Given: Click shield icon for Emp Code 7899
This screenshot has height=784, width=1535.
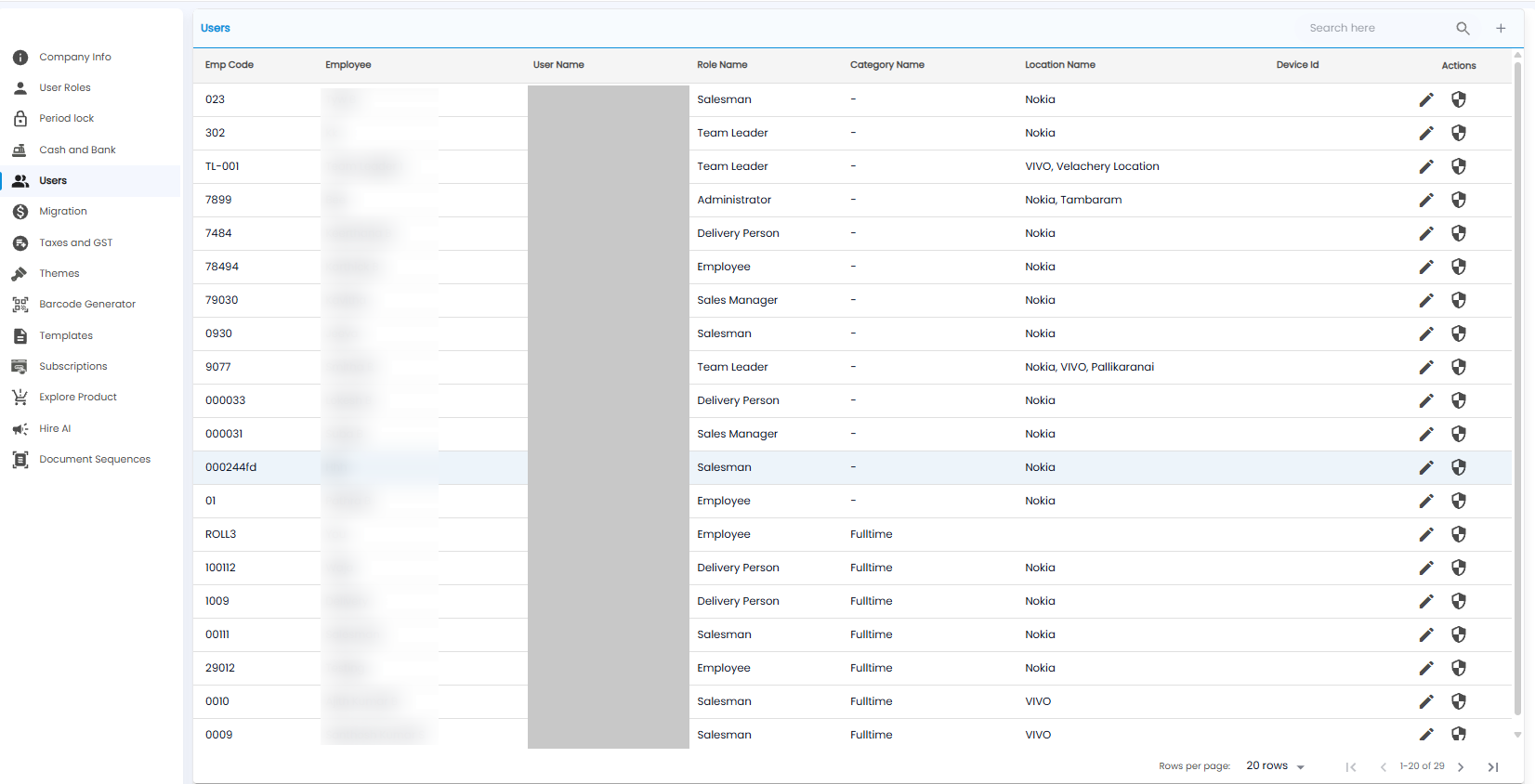Looking at the screenshot, I should pyautogui.click(x=1459, y=200).
